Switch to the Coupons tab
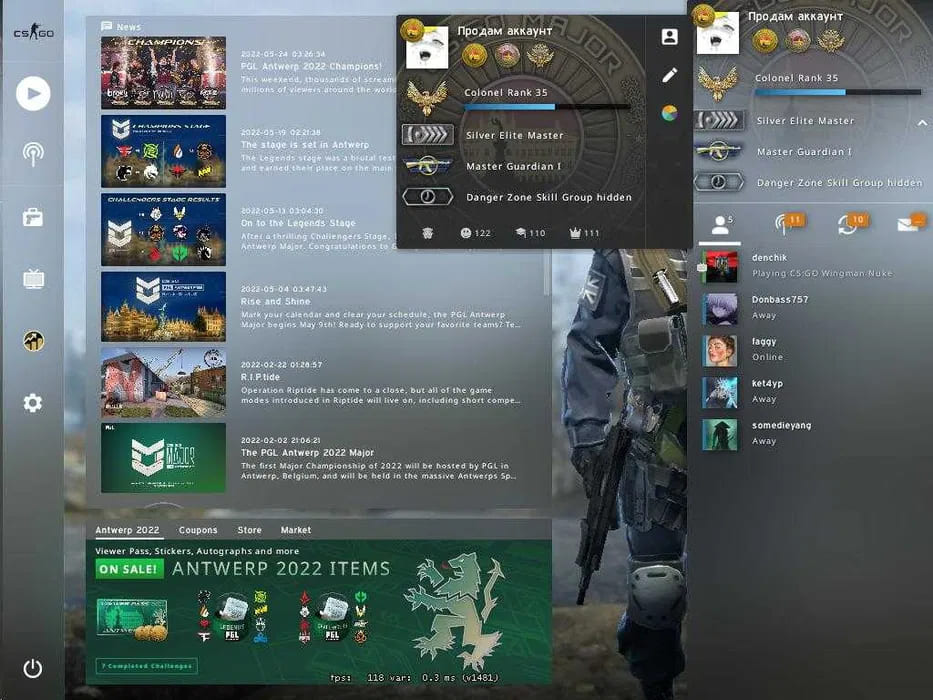 (198, 530)
